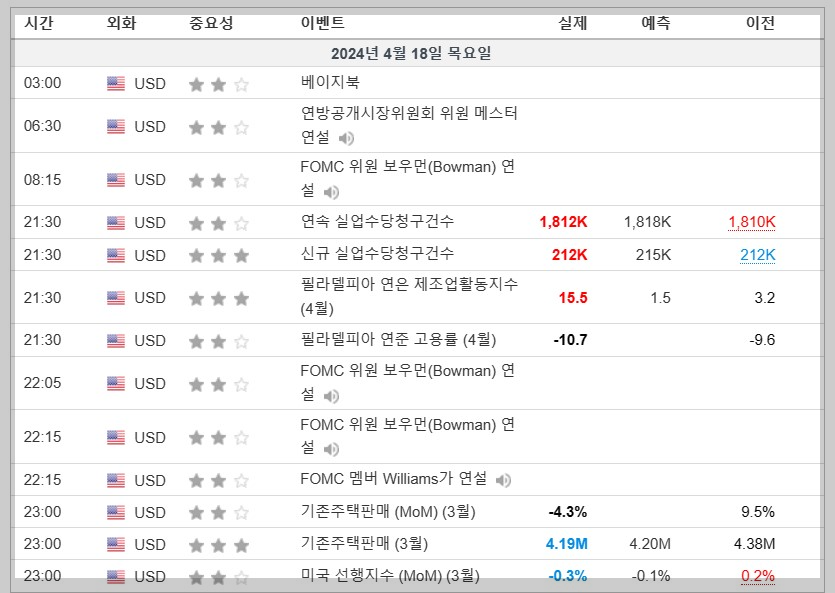
Task: Click the actual value 1,812K
Action: 563,222
